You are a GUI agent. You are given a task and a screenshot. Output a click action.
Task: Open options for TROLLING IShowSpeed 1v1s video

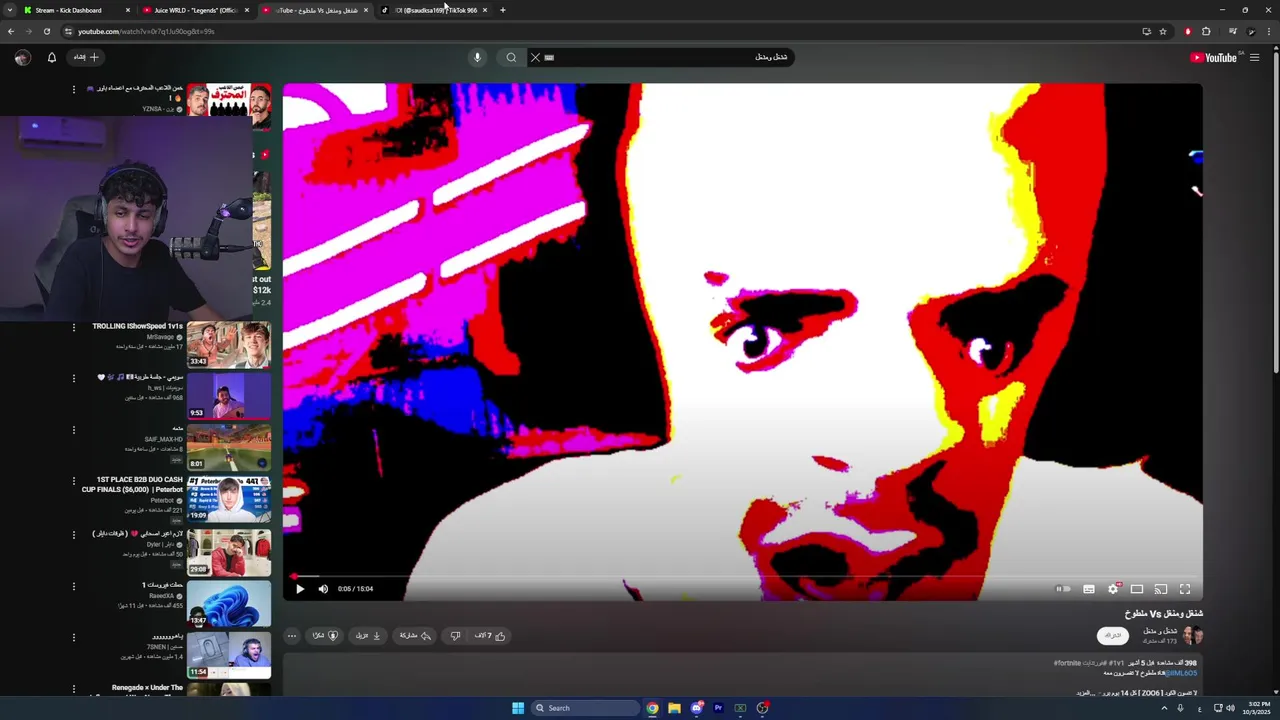(x=73, y=327)
